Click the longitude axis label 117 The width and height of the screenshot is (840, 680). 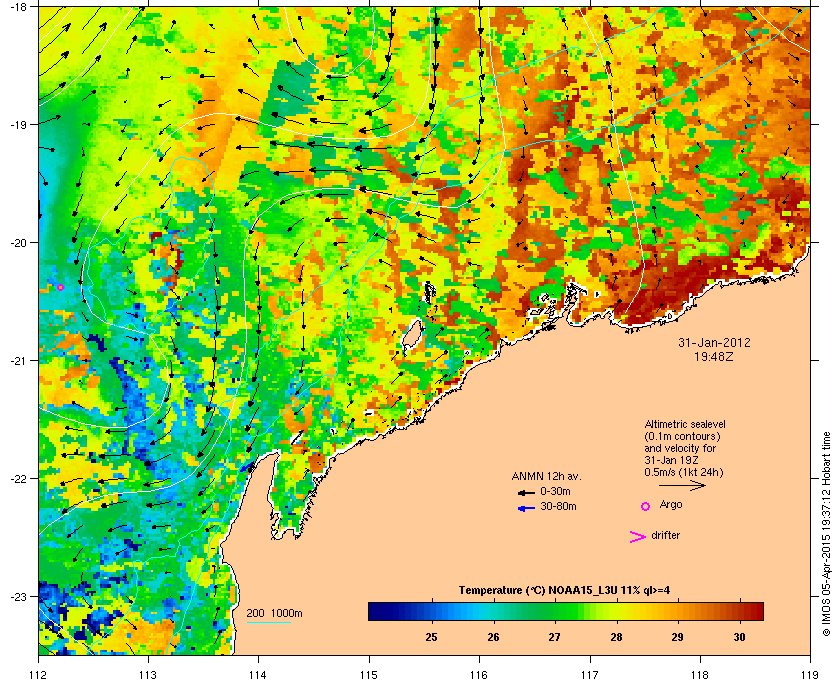(590, 674)
